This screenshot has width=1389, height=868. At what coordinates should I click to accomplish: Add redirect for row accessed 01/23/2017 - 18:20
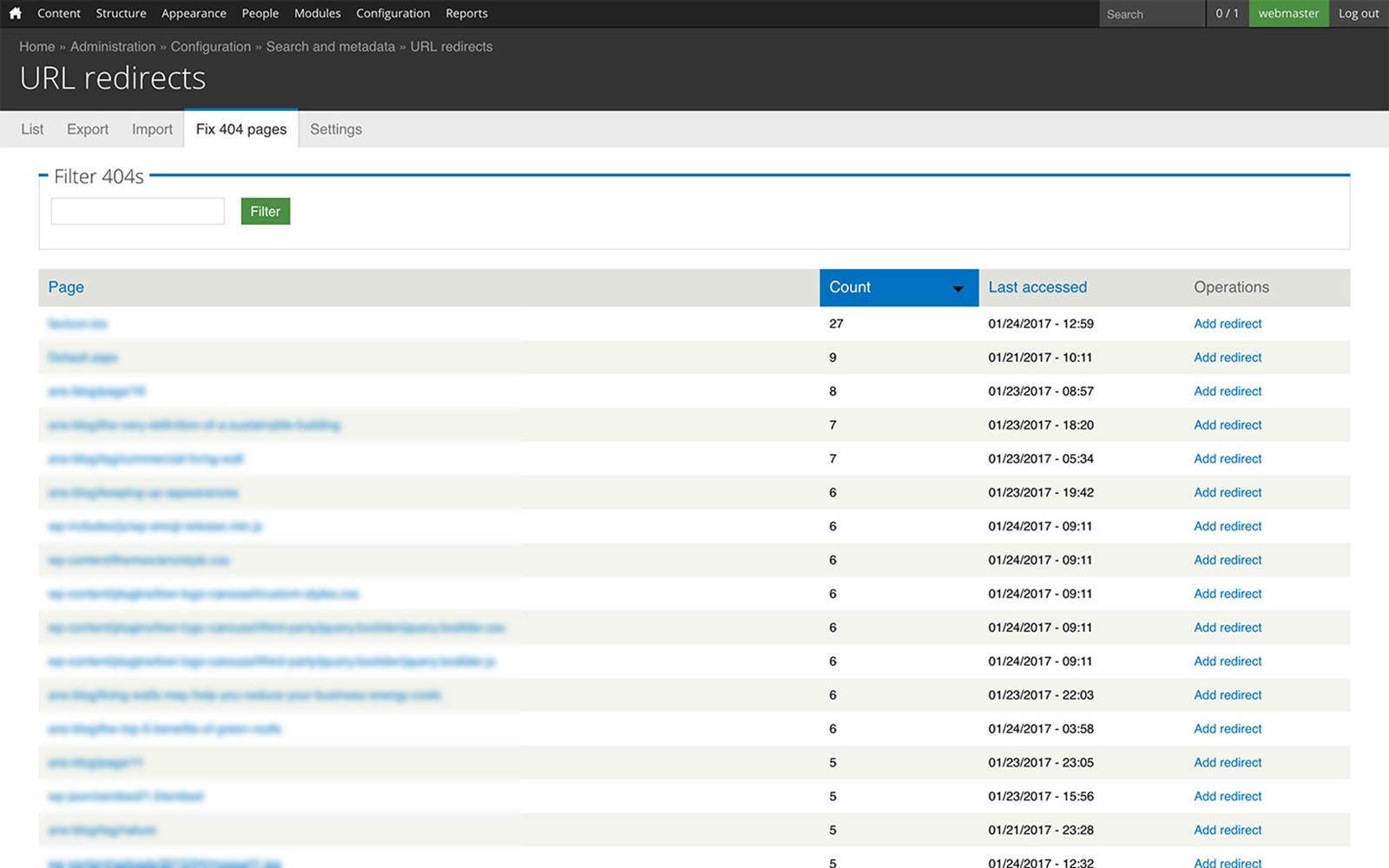1228,425
